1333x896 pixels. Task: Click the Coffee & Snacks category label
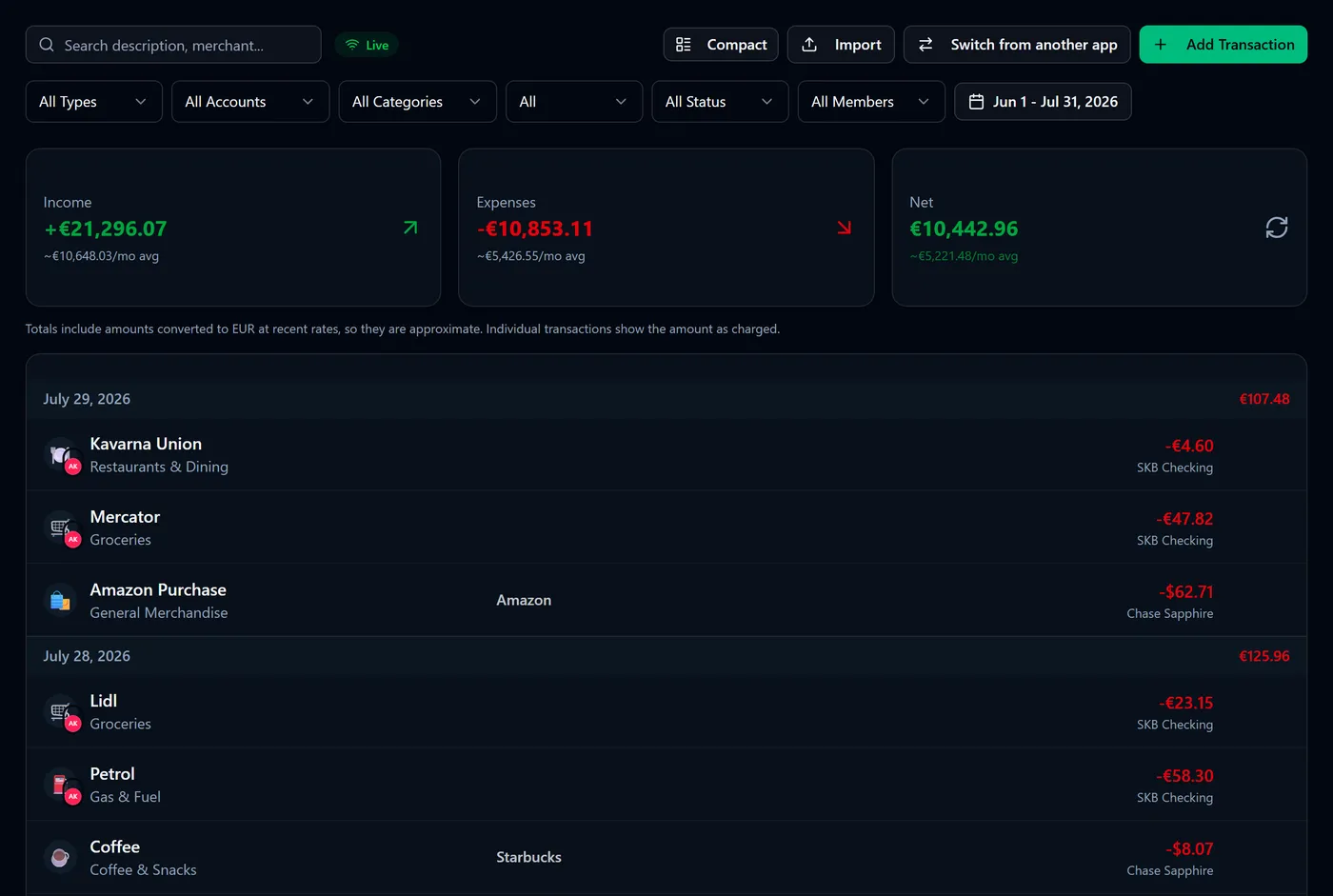click(x=143, y=870)
